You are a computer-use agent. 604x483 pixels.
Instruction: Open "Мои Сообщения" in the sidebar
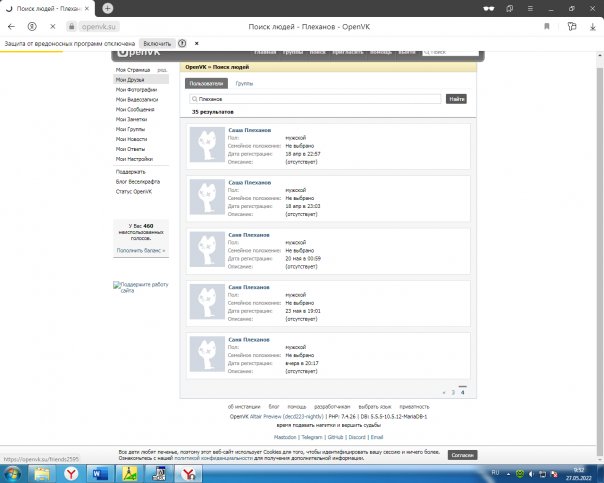click(135, 109)
